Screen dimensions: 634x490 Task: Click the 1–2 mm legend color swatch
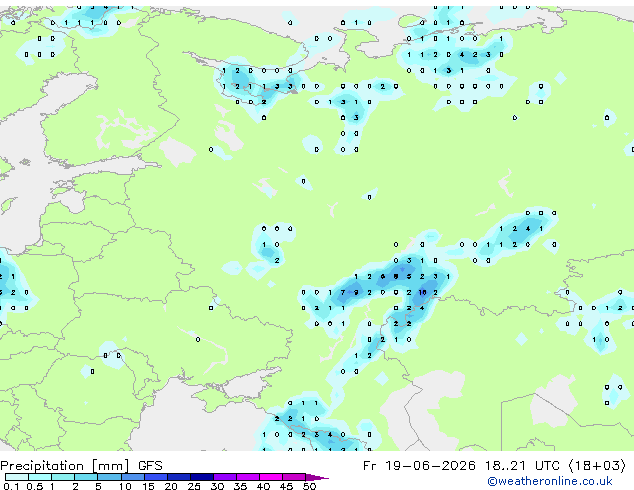[63, 477]
